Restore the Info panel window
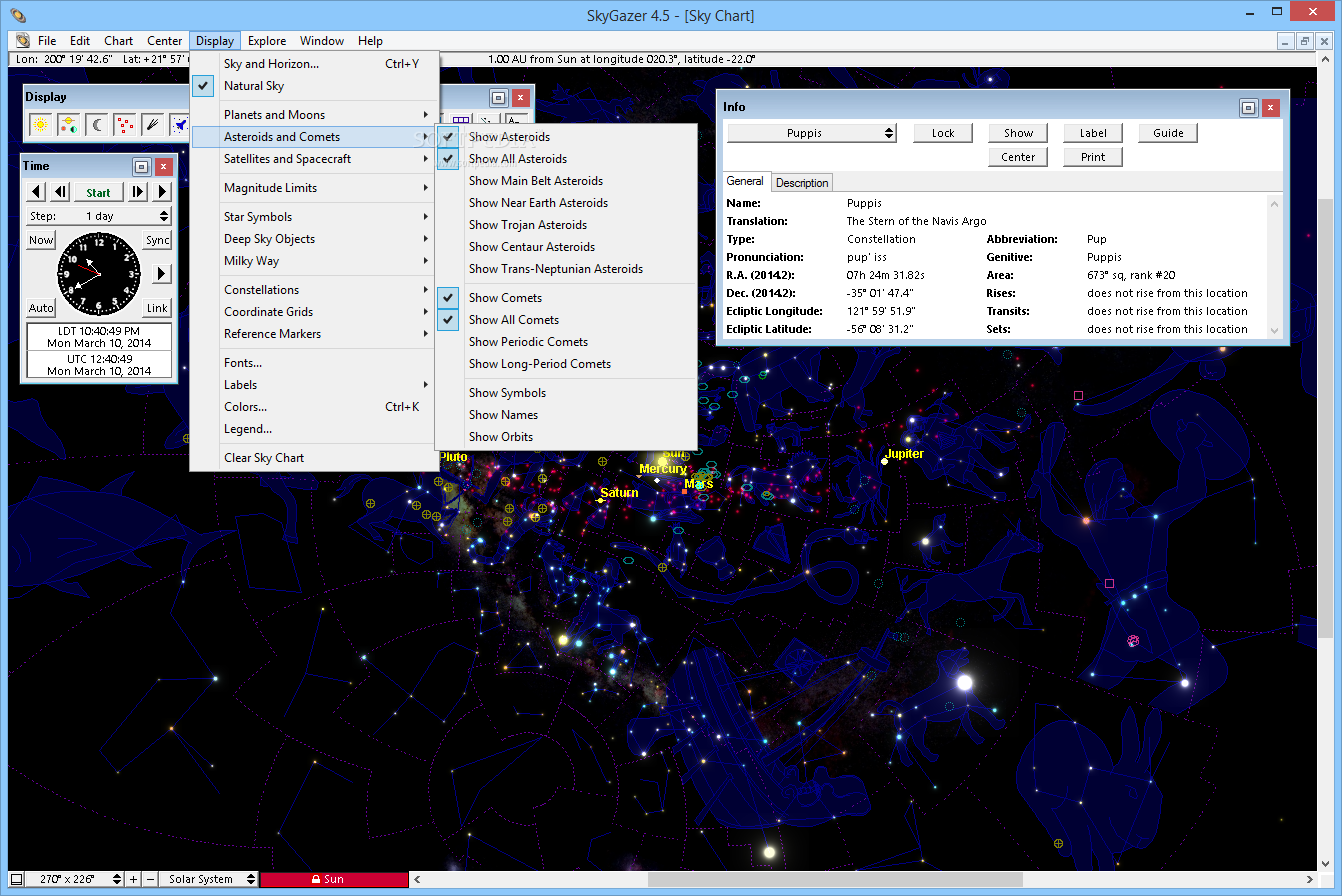 (x=1248, y=107)
